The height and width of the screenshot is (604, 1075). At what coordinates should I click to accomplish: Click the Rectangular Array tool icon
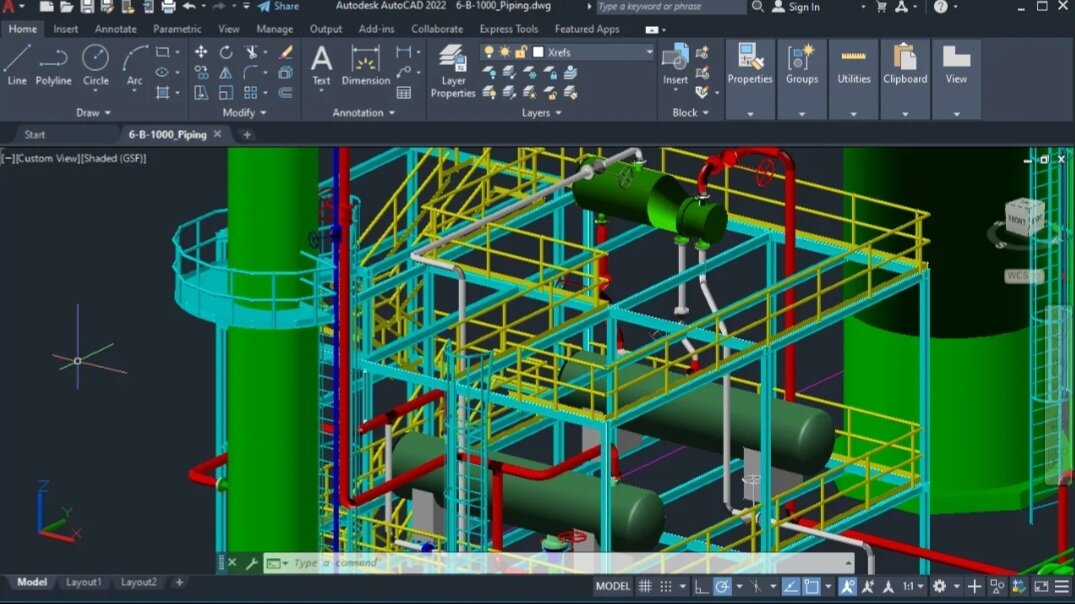point(251,93)
